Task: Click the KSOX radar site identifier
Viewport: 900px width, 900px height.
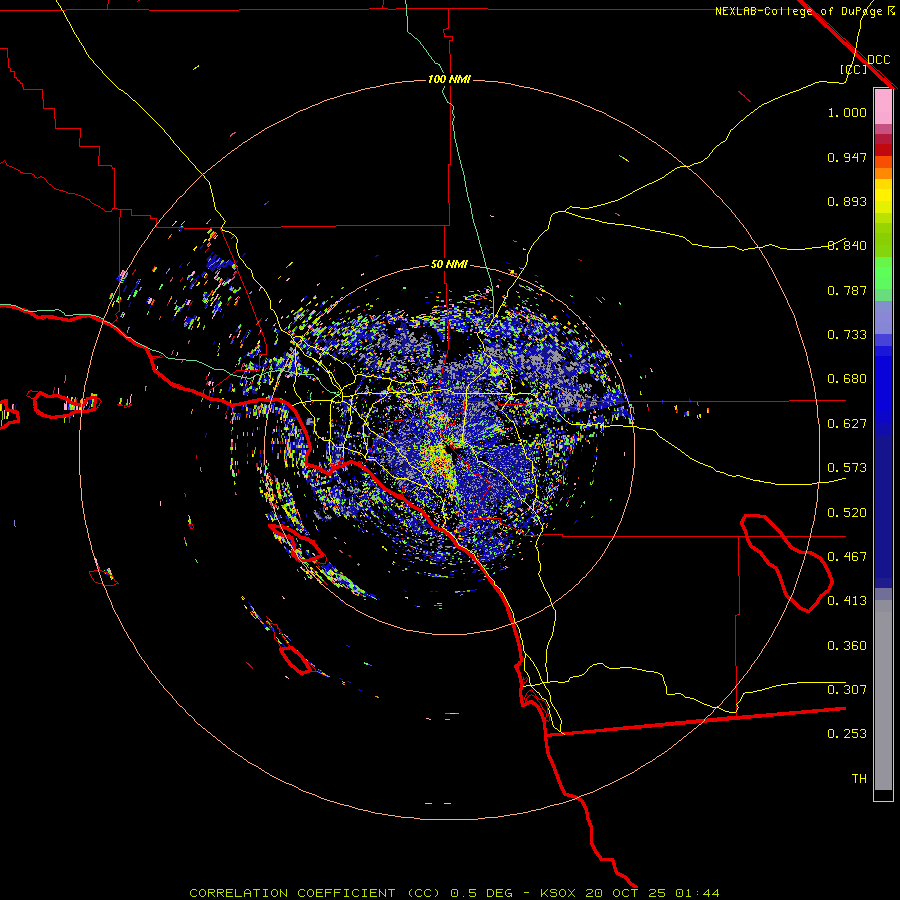Action: pos(559,893)
